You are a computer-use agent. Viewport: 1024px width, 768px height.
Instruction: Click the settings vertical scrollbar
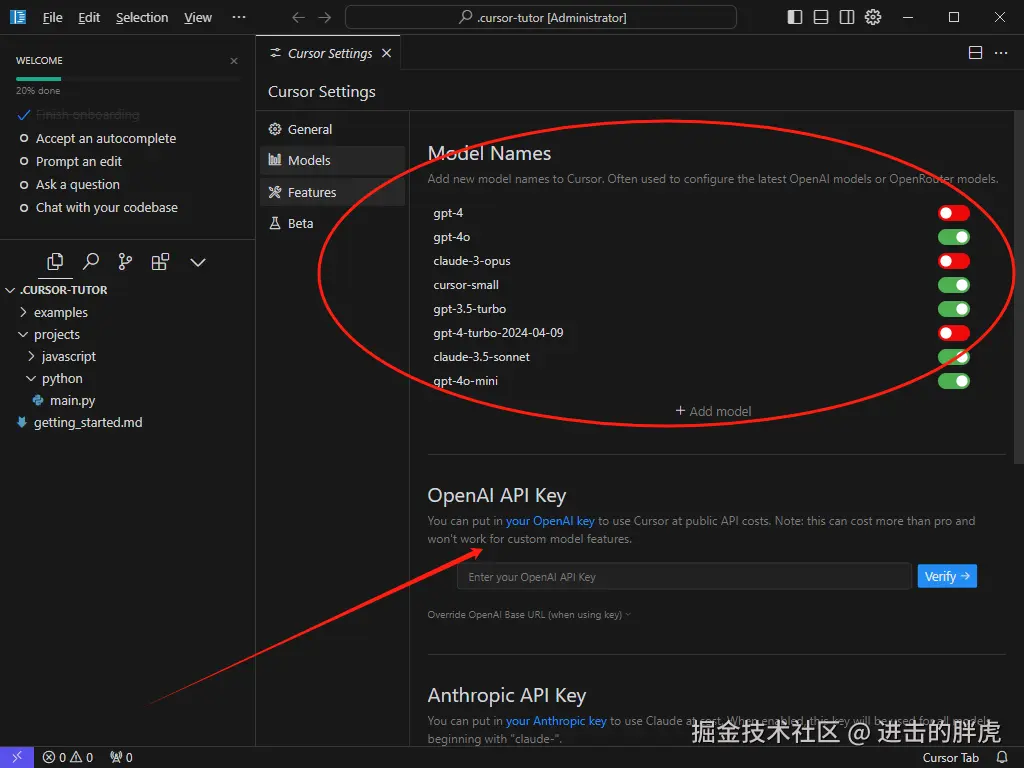click(1019, 287)
